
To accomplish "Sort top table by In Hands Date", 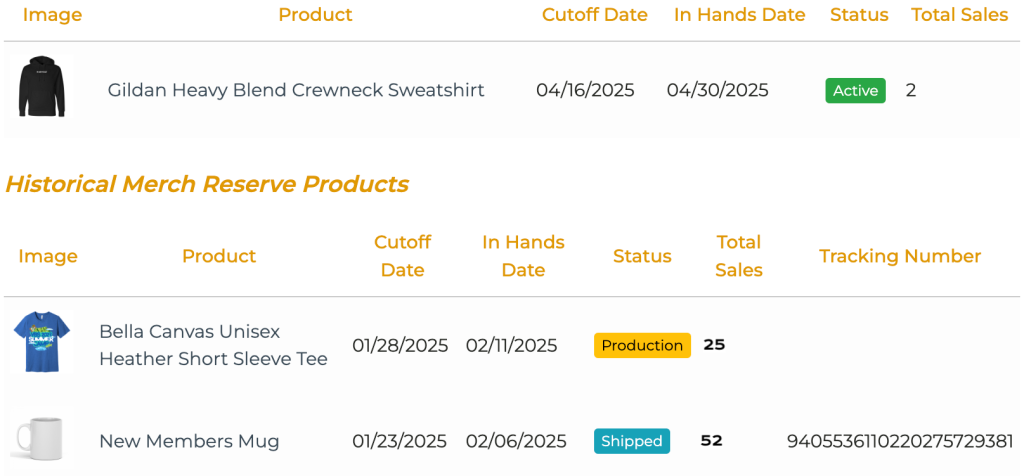I will click(739, 15).
